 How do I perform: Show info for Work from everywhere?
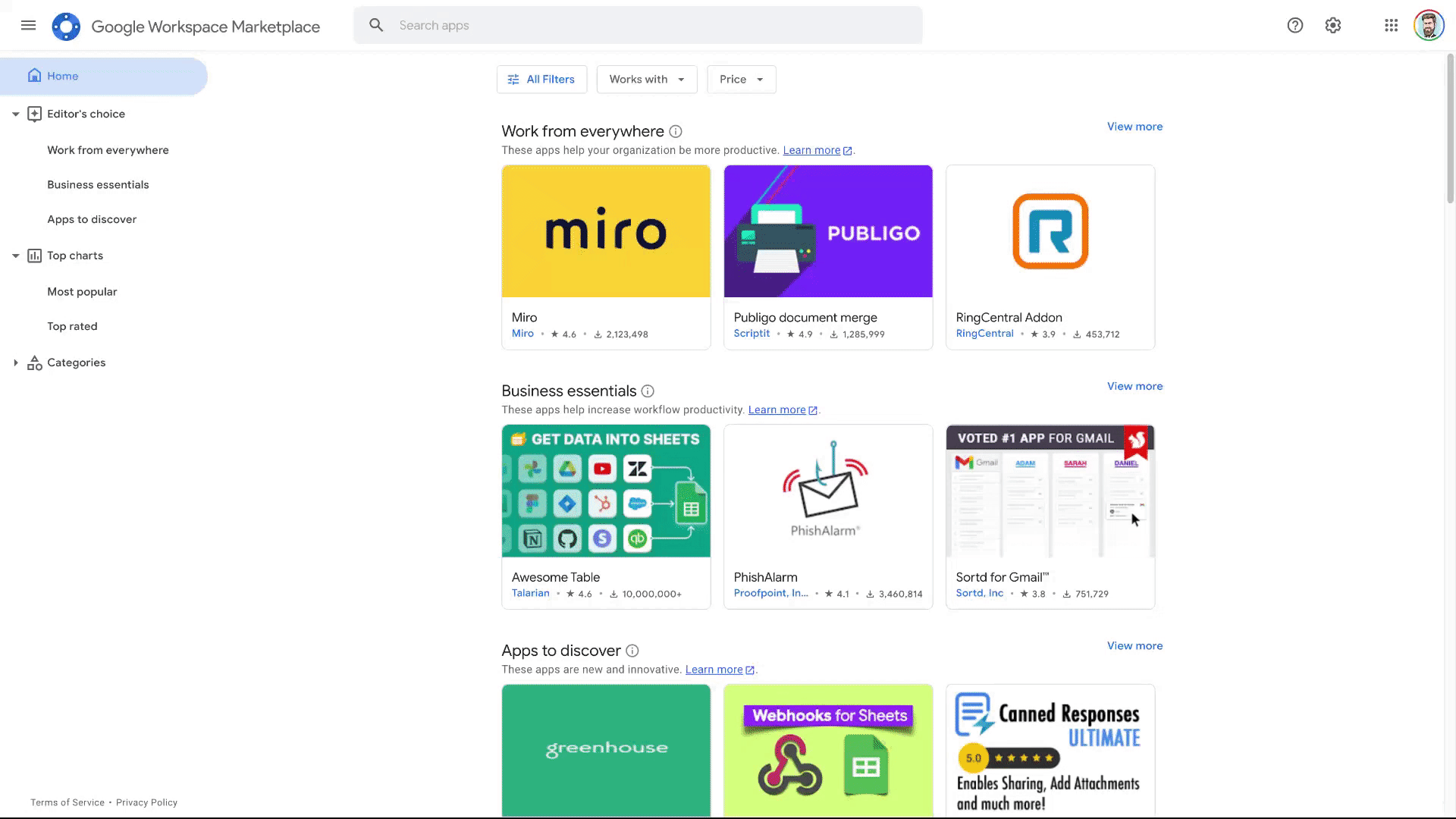click(x=676, y=132)
